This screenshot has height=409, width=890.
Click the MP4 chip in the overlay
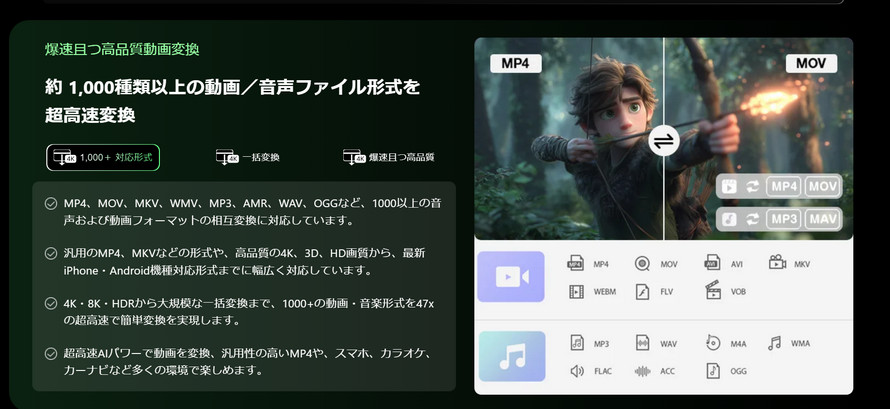point(784,186)
